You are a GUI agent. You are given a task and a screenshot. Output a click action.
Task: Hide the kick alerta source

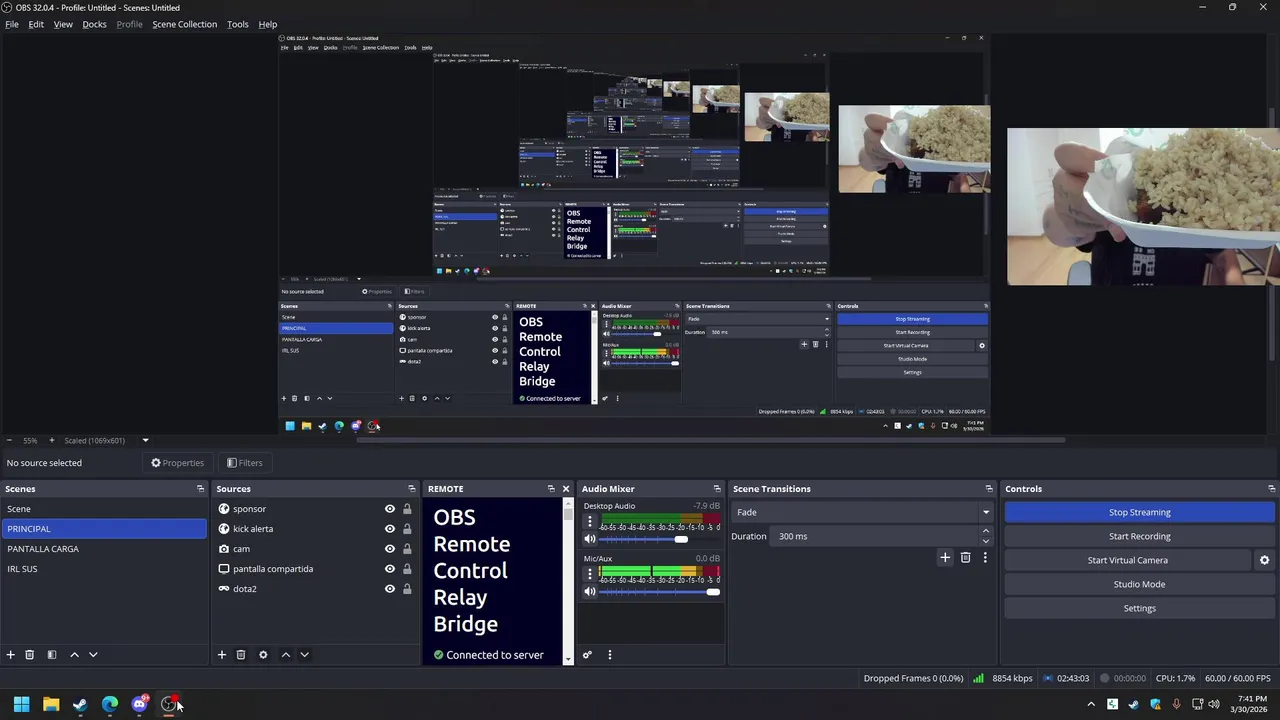click(390, 529)
